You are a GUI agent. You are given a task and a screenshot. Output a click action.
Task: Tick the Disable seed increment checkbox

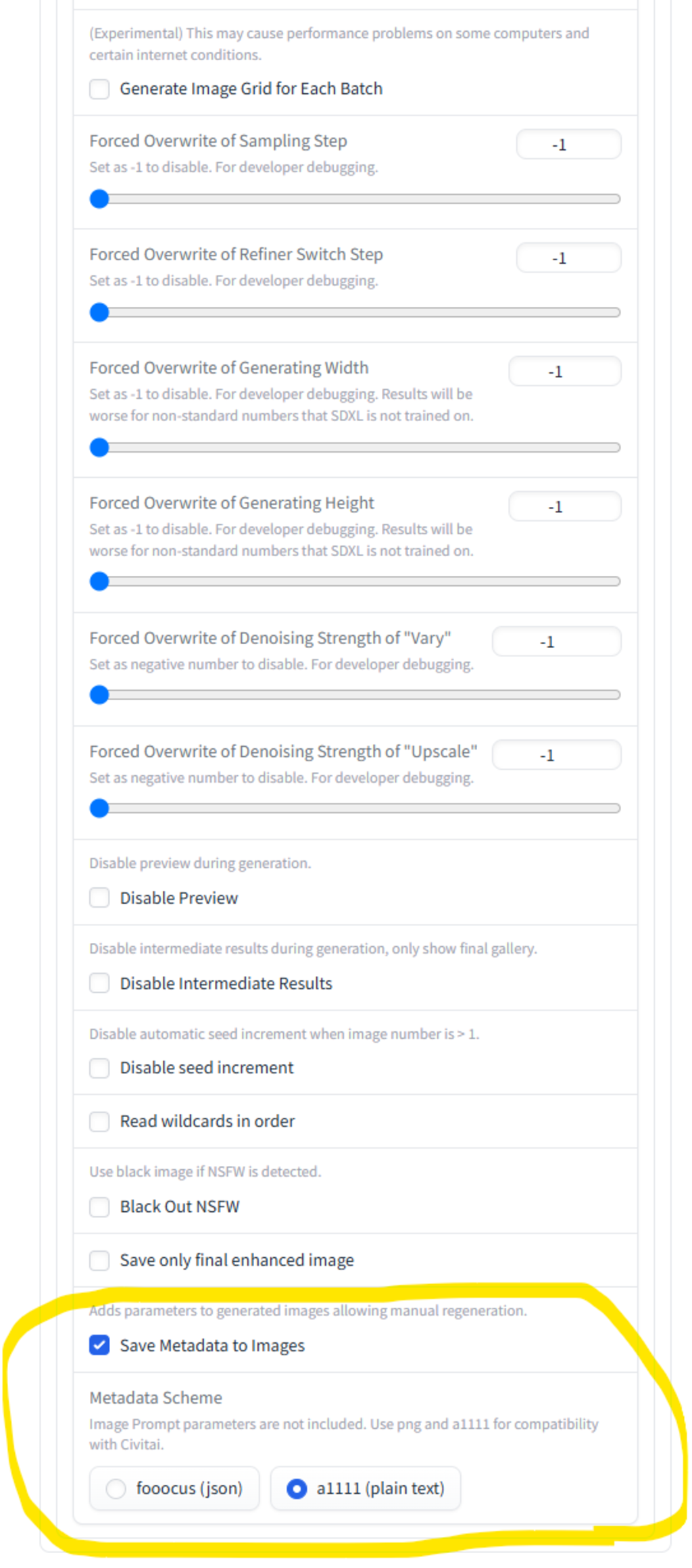99,1068
